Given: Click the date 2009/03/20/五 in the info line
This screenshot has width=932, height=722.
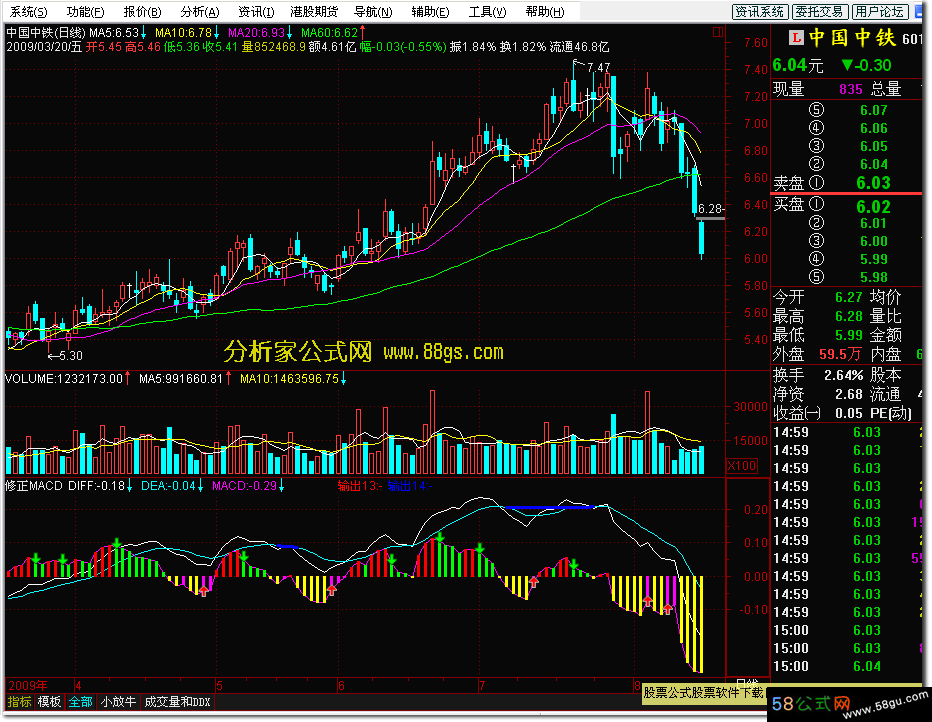Looking at the screenshot, I should (x=44, y=47).
